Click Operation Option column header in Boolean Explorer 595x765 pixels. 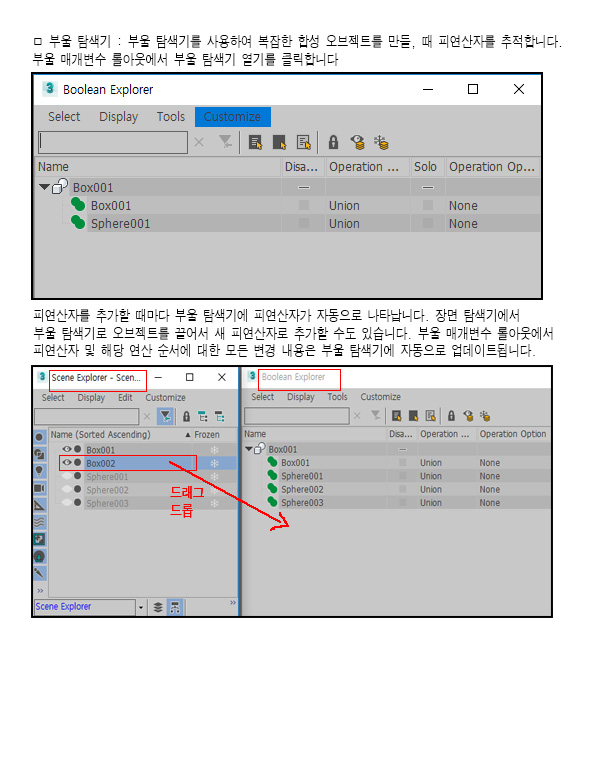point(513,434)
